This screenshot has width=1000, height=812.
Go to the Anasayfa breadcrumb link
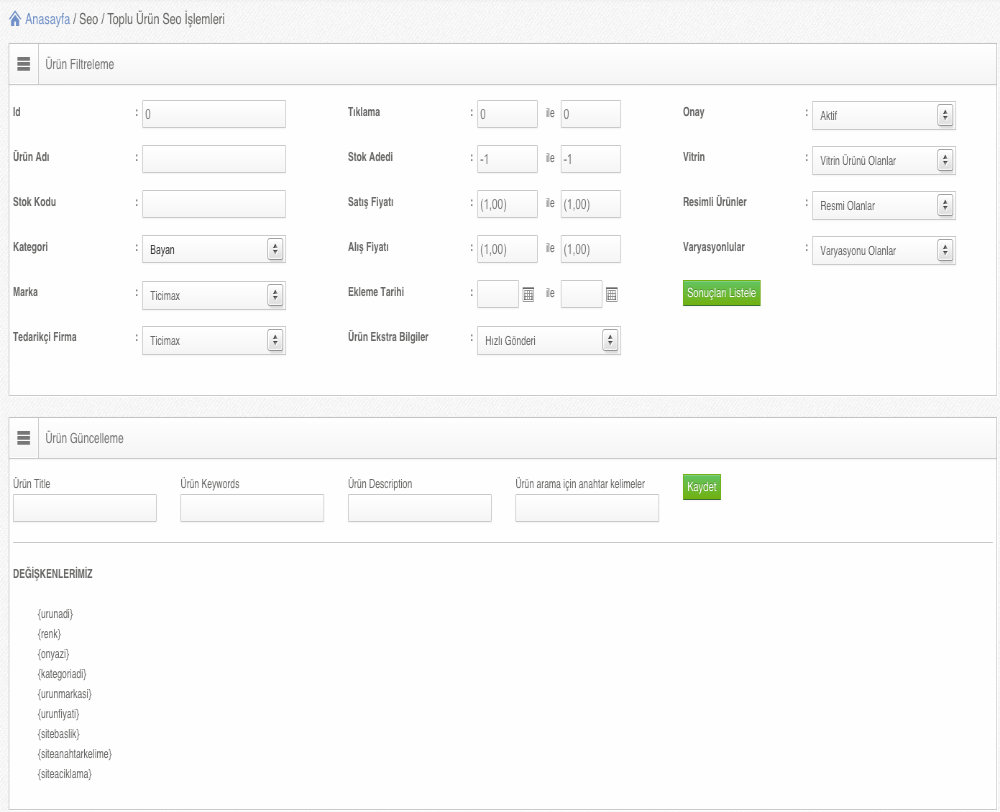(47, 19)
